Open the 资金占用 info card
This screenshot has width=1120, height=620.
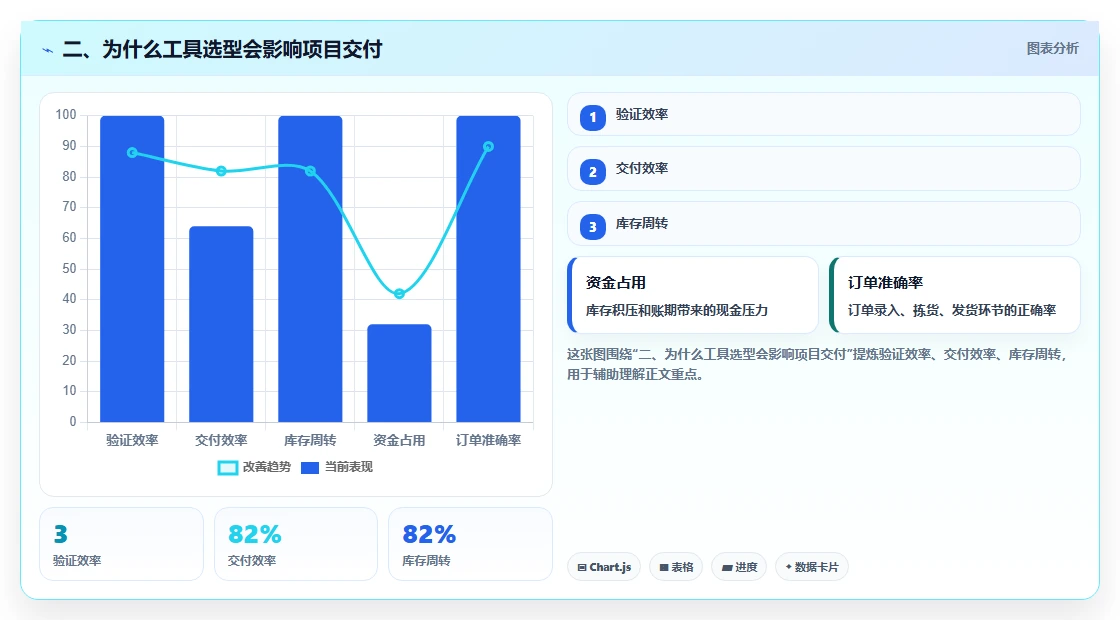click(x=693, y=295)
